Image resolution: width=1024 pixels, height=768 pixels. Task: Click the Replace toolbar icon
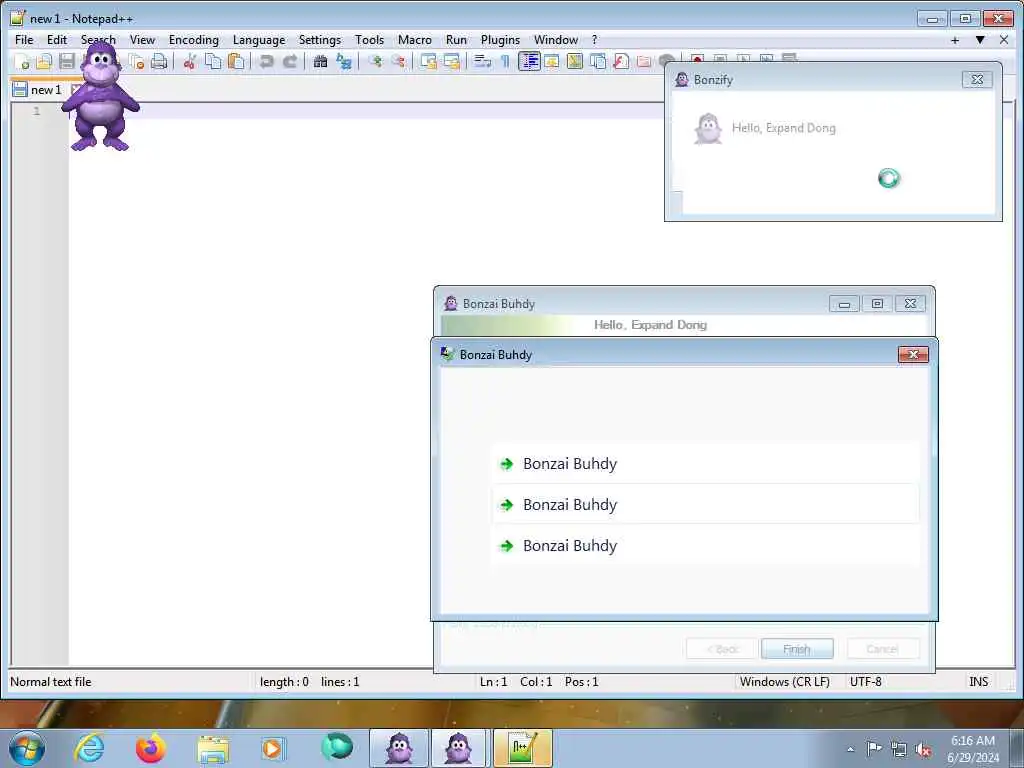344,61
